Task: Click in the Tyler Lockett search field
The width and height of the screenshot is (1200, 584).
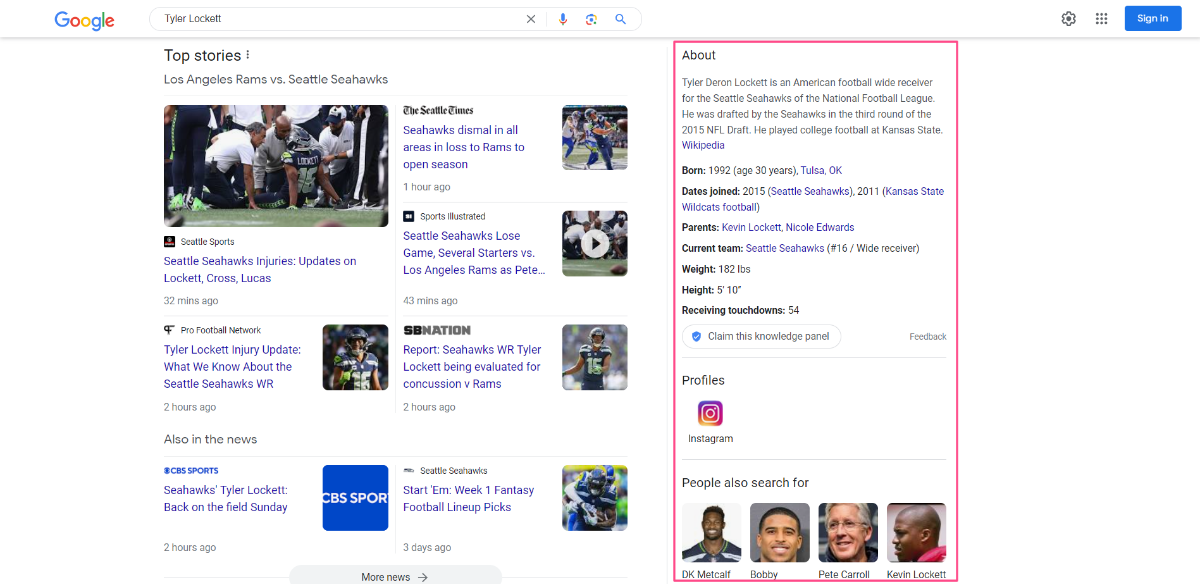Action: click(340, 19)
